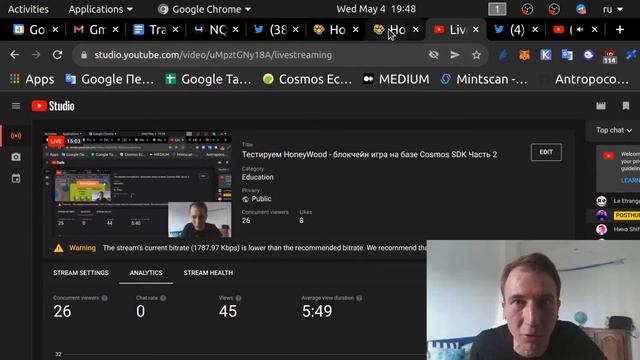Click the live stream preview thumbnail
This screenshot has height=360, width=640.
click(x=138, y=184)
